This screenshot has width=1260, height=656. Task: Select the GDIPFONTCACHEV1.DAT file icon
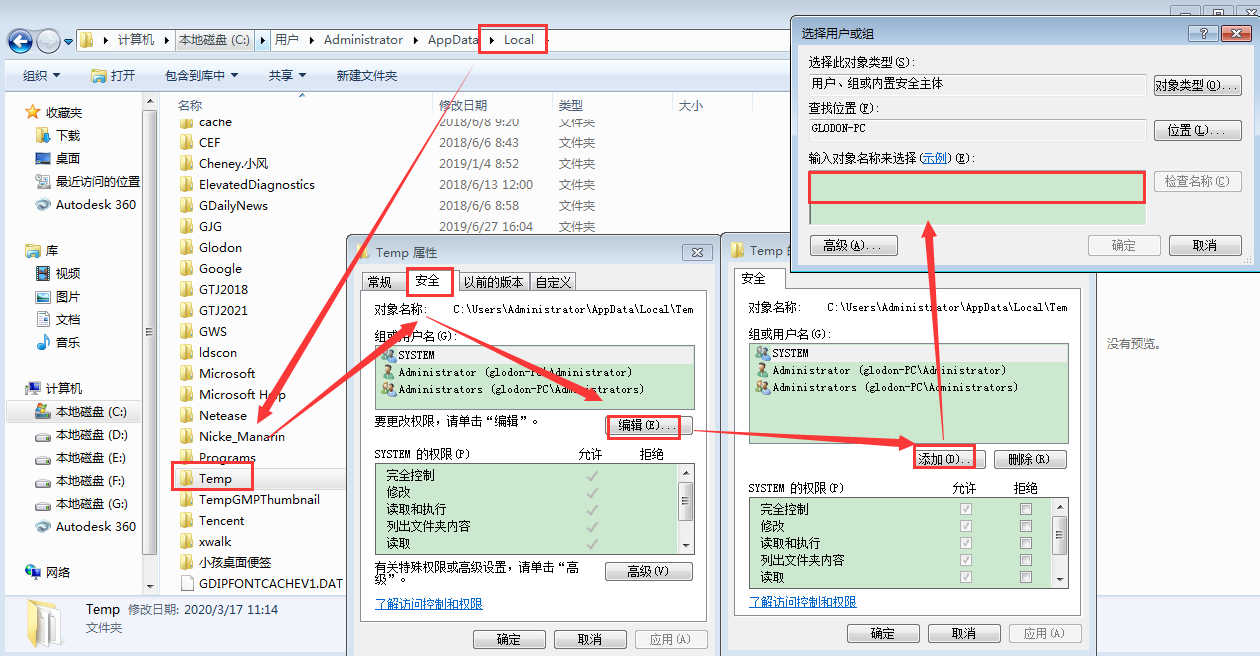coord(186,583)
